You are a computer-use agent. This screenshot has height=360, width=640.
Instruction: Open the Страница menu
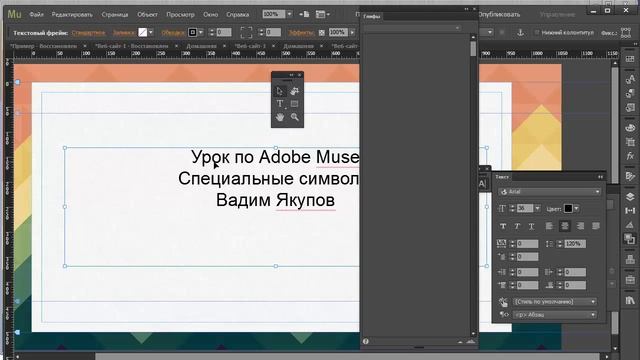115,14
